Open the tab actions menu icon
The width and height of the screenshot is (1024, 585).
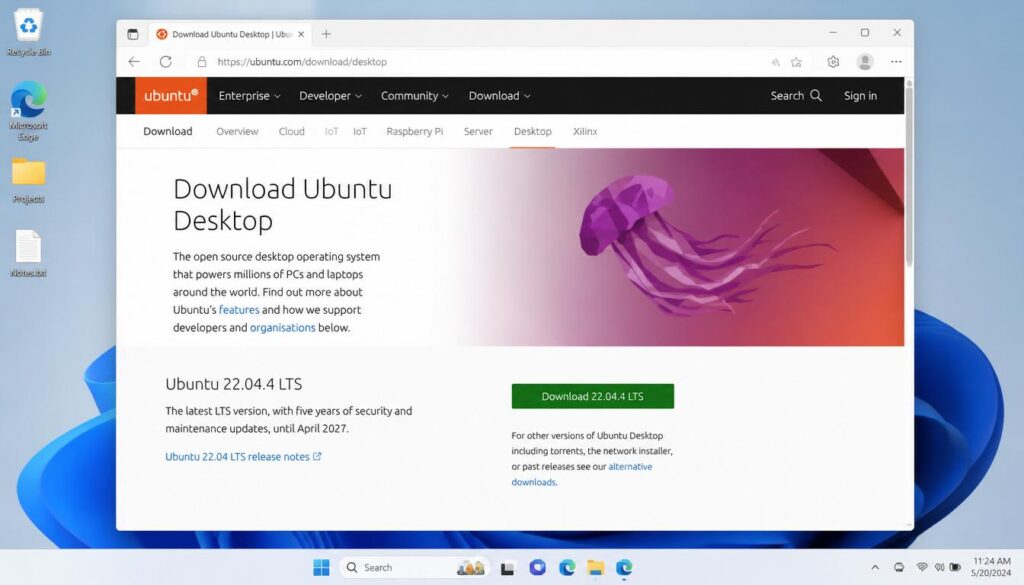click(x=133, y=34)
